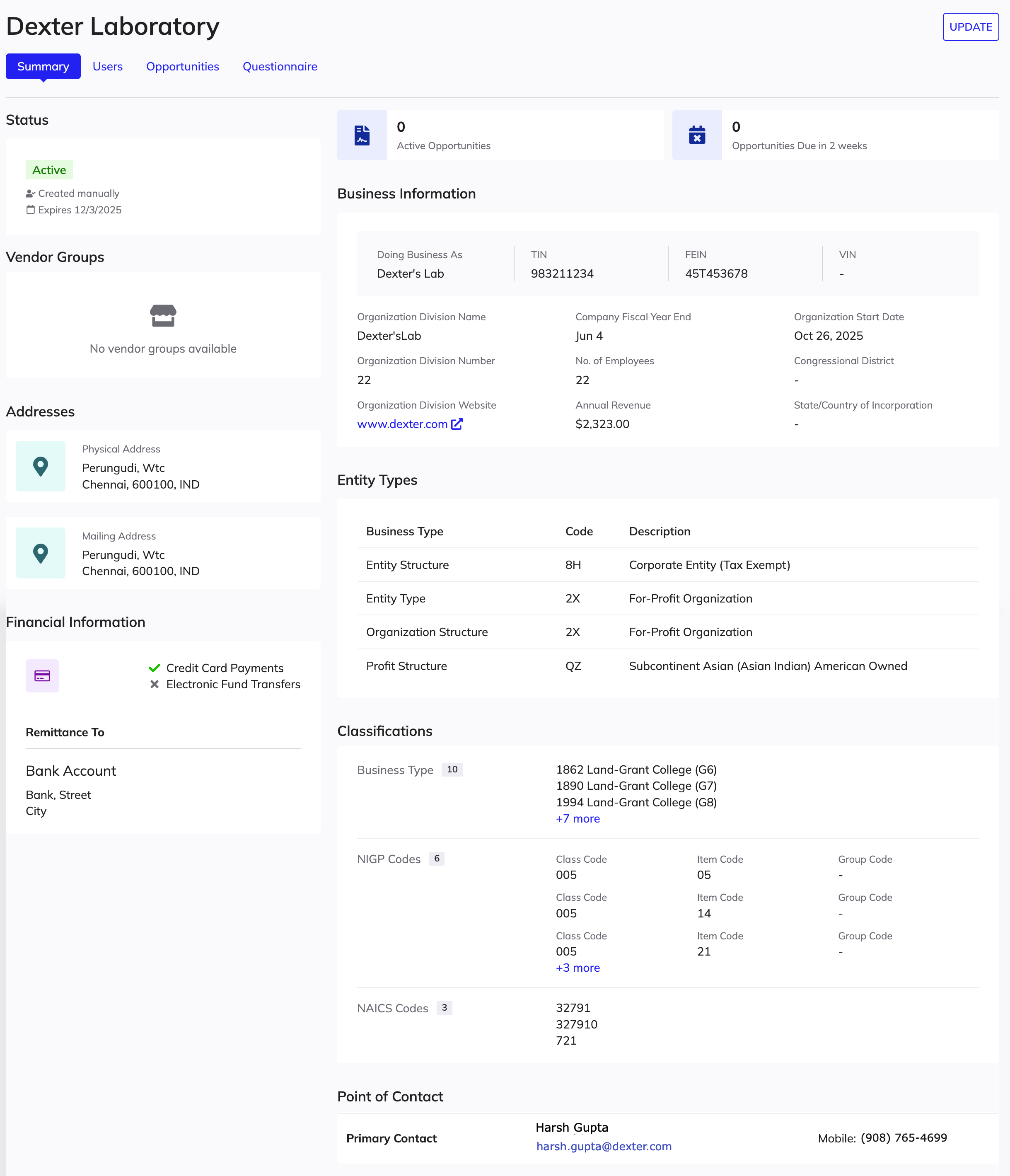The width and height of the screenshot is (1010, 1176).
Task: Switch to the Summary tab
Action: pos(43,66)
